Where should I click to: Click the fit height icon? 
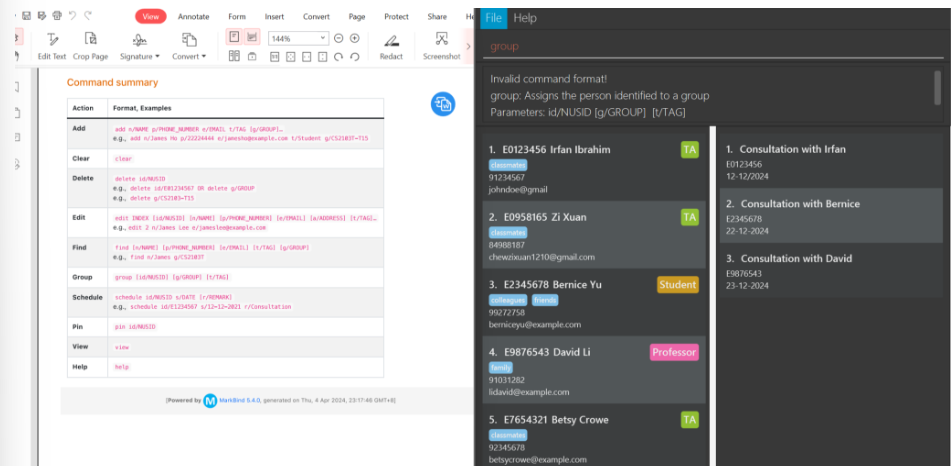tap(323, 56)
